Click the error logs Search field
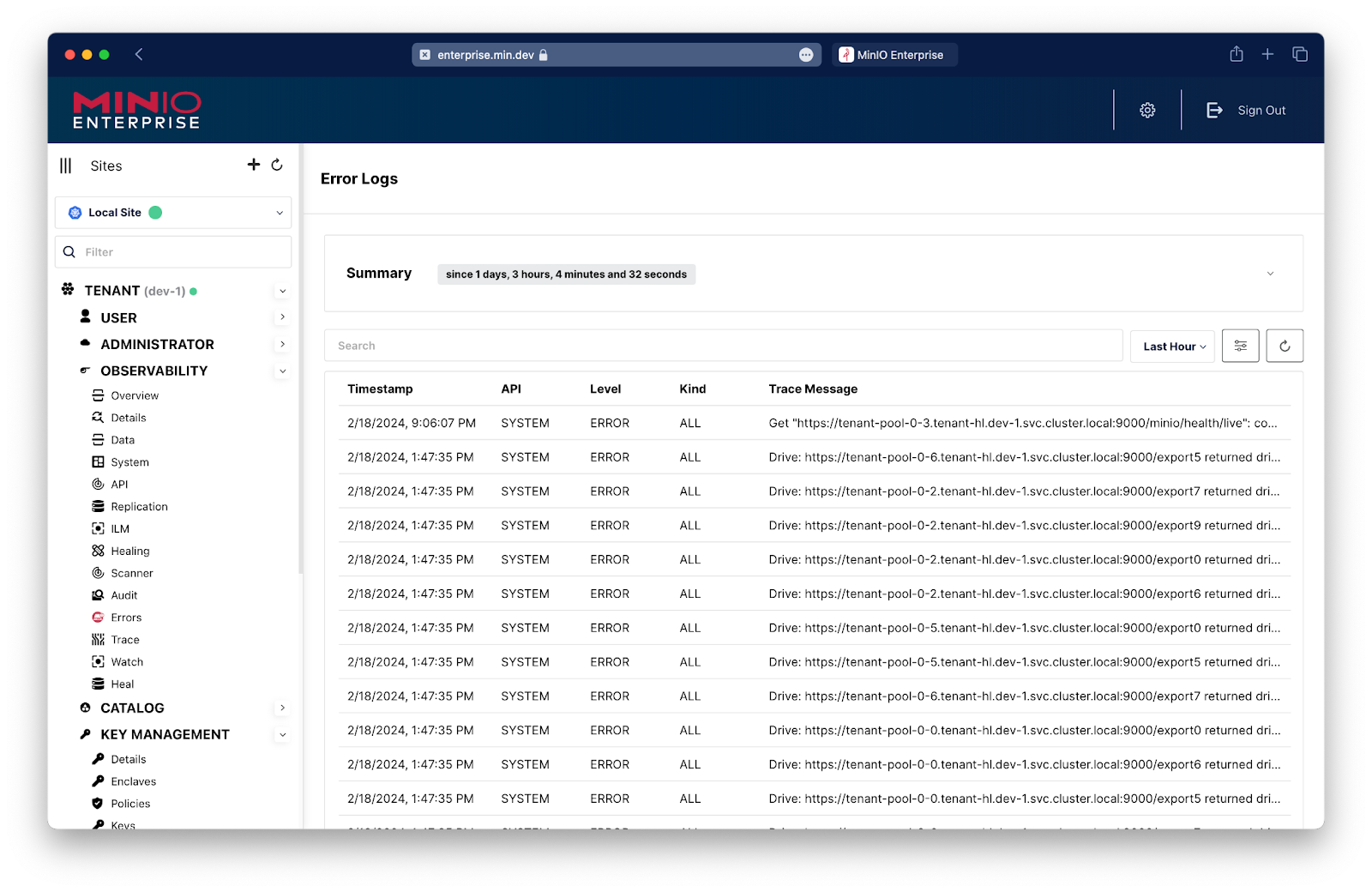The width and height of the screenshot is (1372, 892). (722, 346)
